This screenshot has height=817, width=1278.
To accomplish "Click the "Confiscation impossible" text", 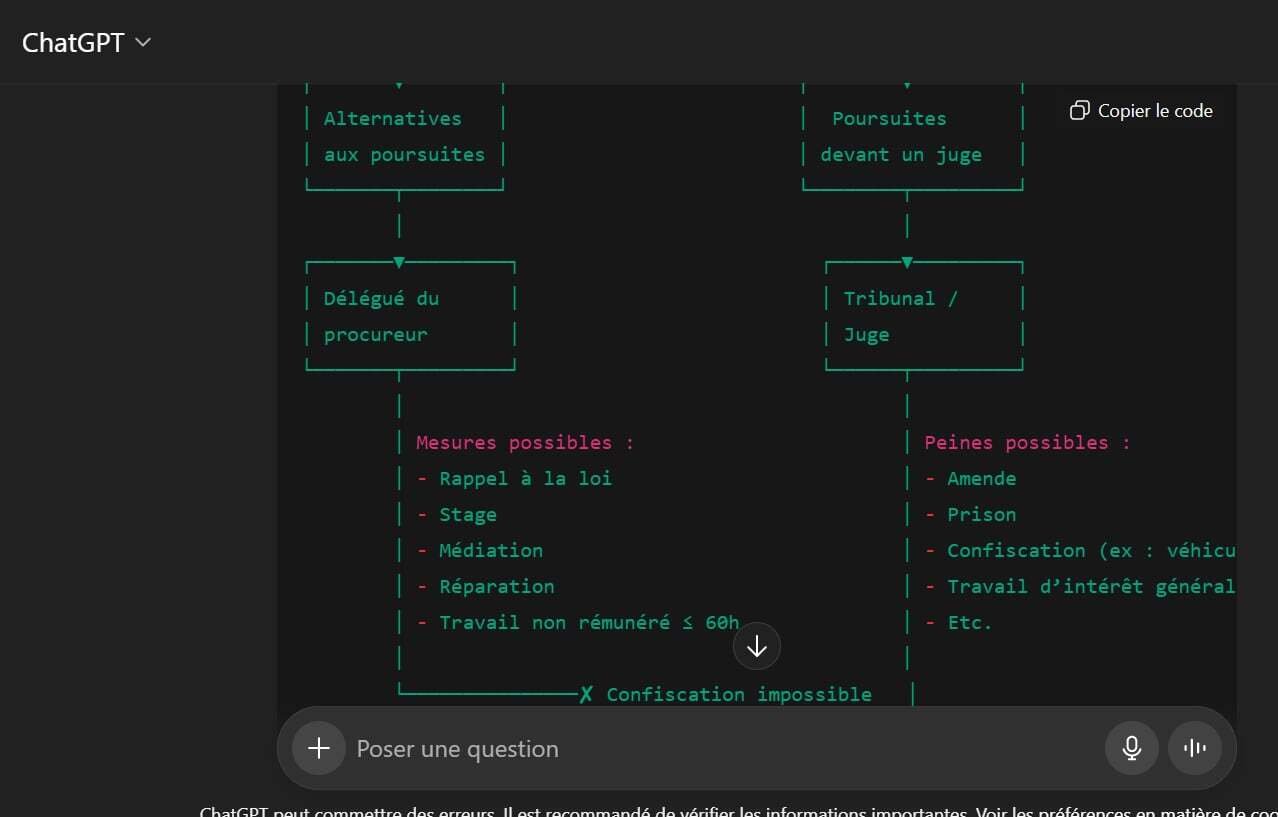I will point(738,694).
